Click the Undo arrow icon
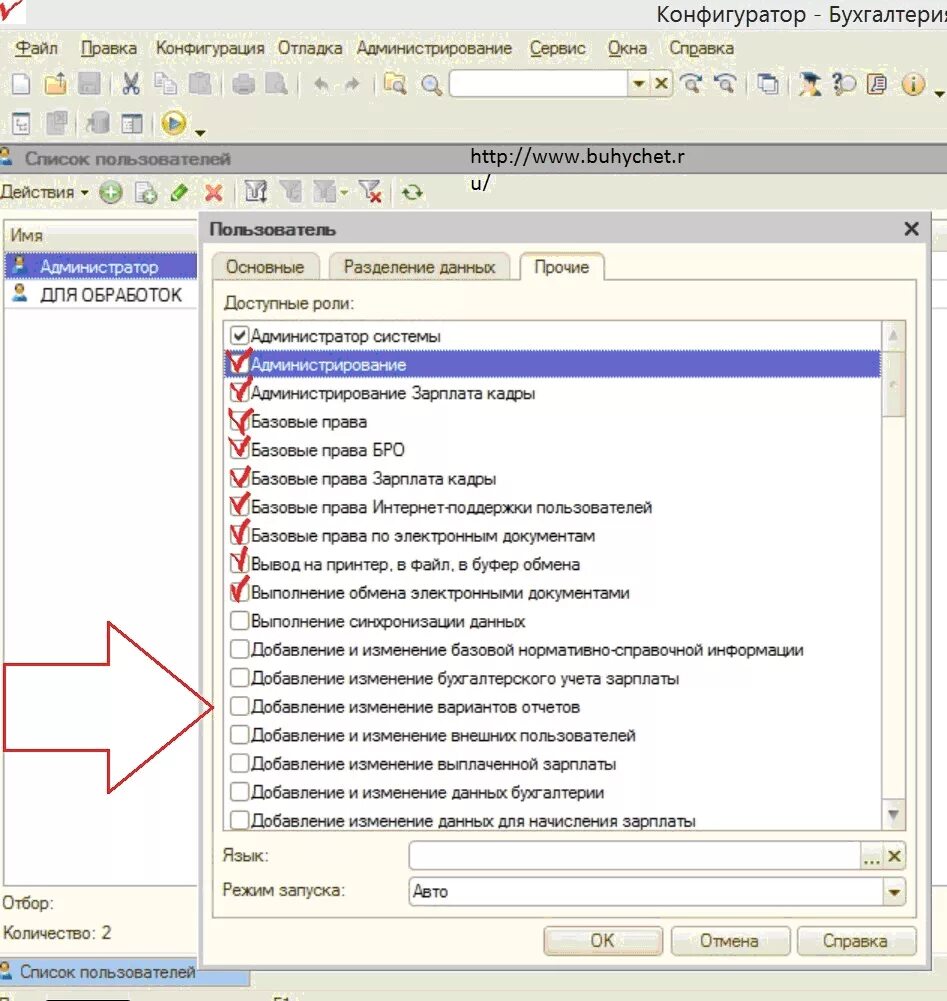This screenshot has height=1001, width=947. pos(321,84)
